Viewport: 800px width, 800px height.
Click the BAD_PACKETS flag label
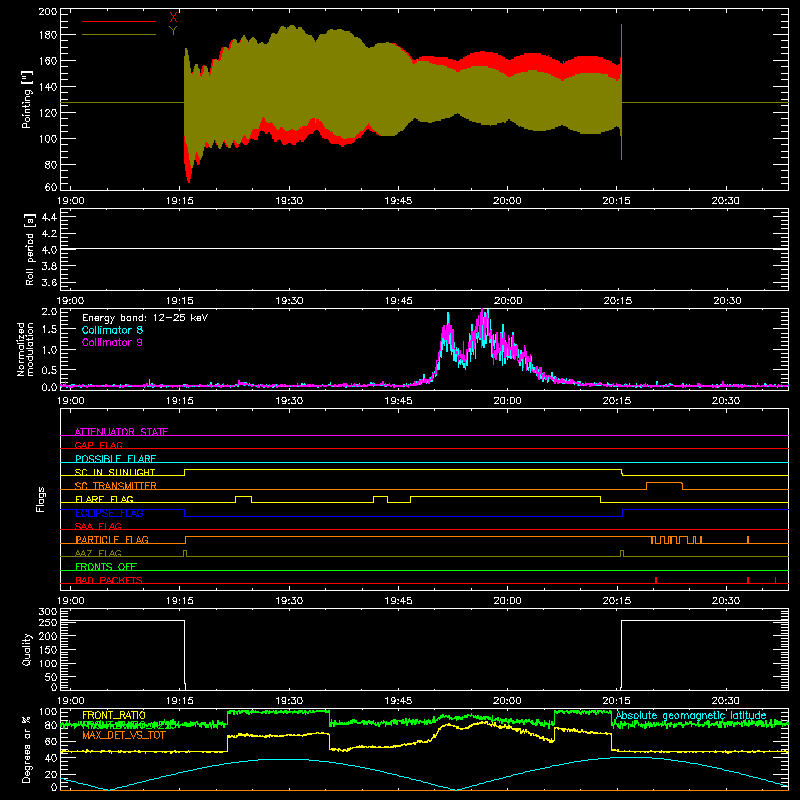tap(109, 580)
